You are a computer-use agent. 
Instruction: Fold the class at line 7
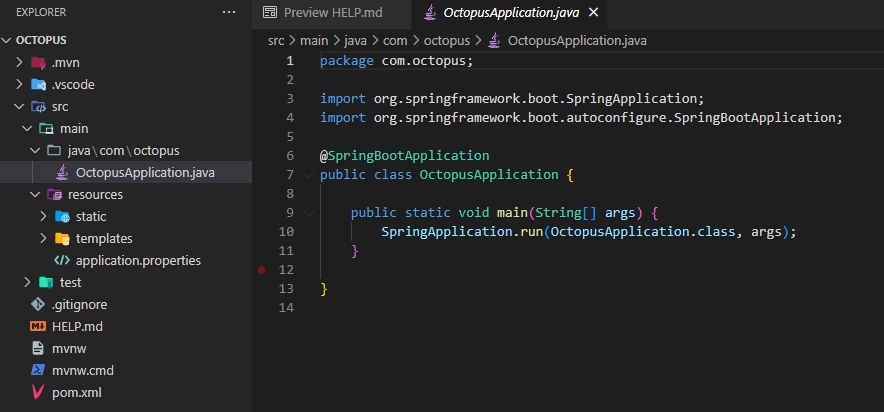tap(308, 175)
